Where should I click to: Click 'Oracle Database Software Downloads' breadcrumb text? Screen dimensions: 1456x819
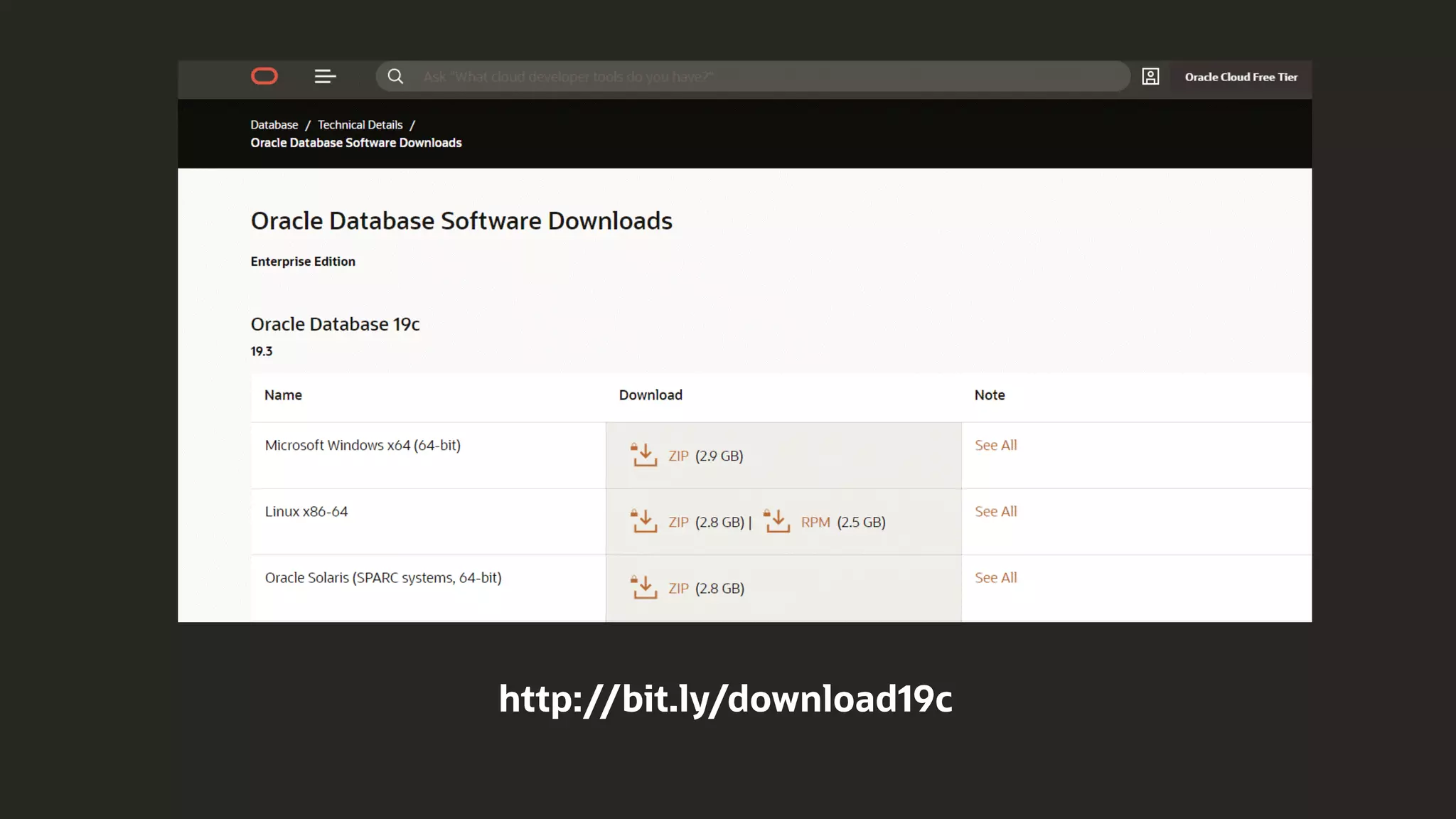pyautogui.click(x=355, y=143)
